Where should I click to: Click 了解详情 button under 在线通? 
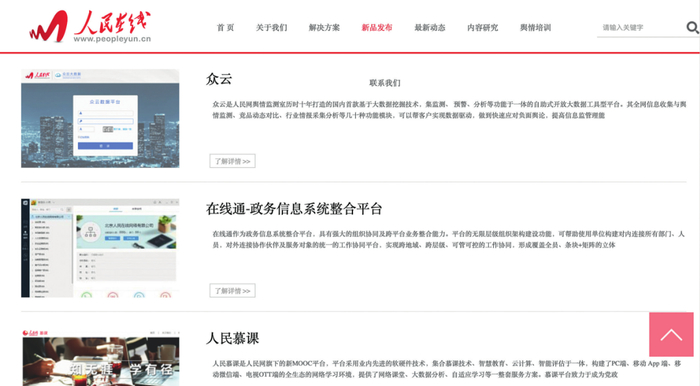tap(233, 291)
